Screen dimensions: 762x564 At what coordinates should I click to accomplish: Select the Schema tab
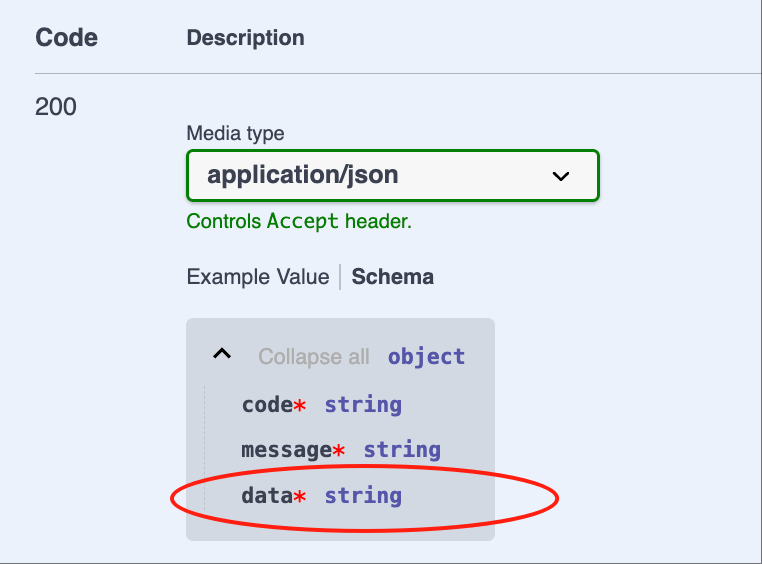coord(393,277)
